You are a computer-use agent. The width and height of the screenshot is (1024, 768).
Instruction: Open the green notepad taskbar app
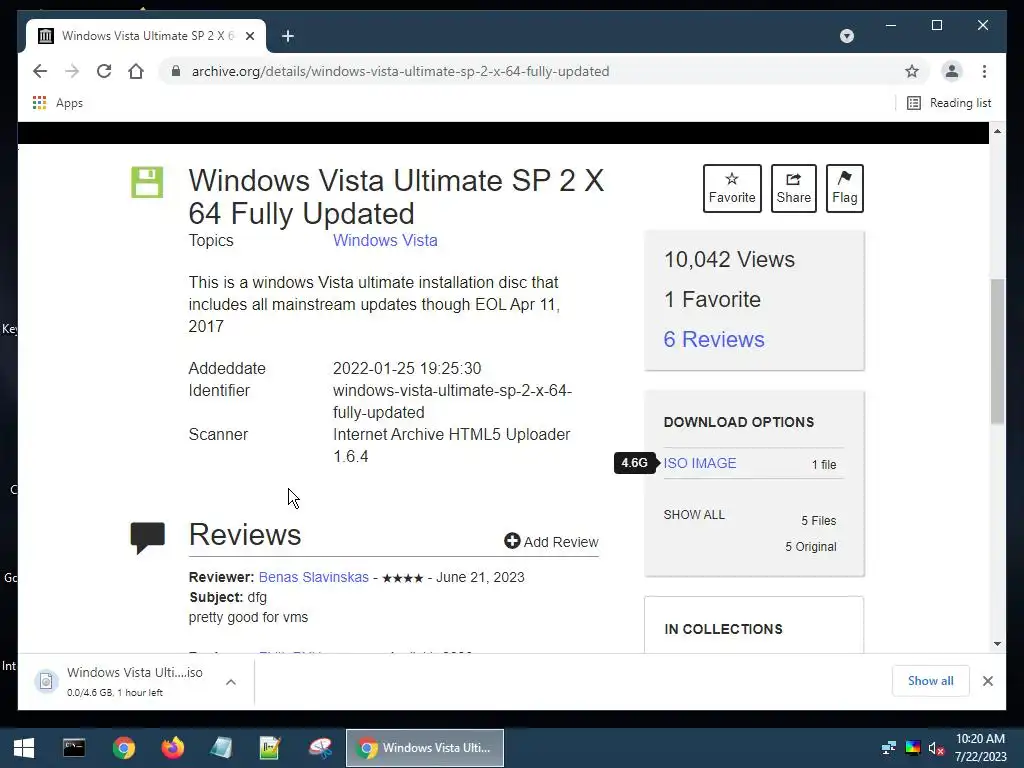pyautogui.click(x=270, y=748)
